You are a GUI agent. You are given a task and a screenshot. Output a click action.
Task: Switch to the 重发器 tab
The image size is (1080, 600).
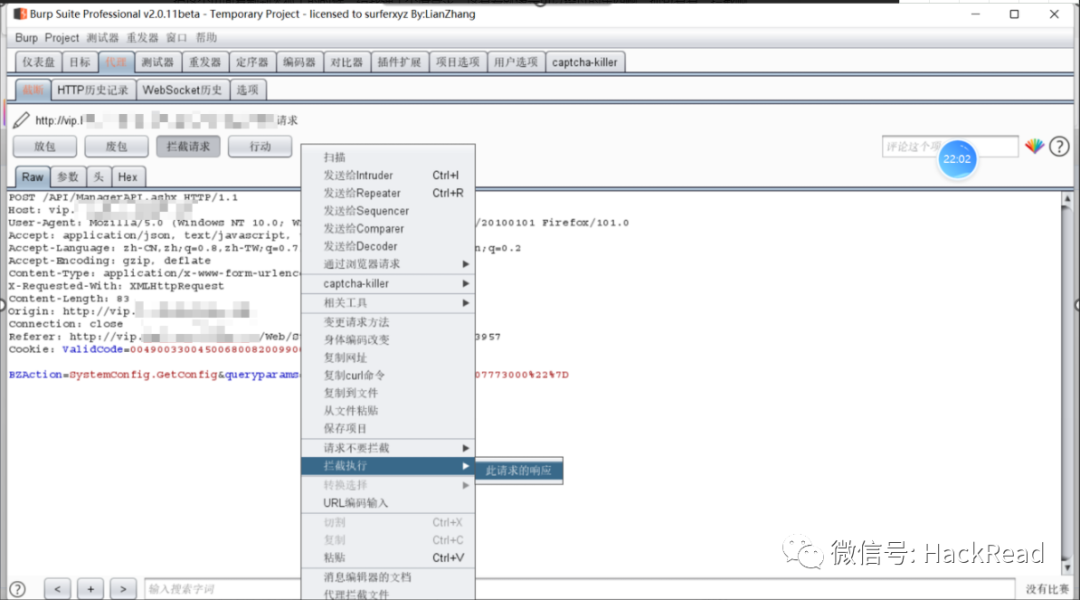point(205,62)
